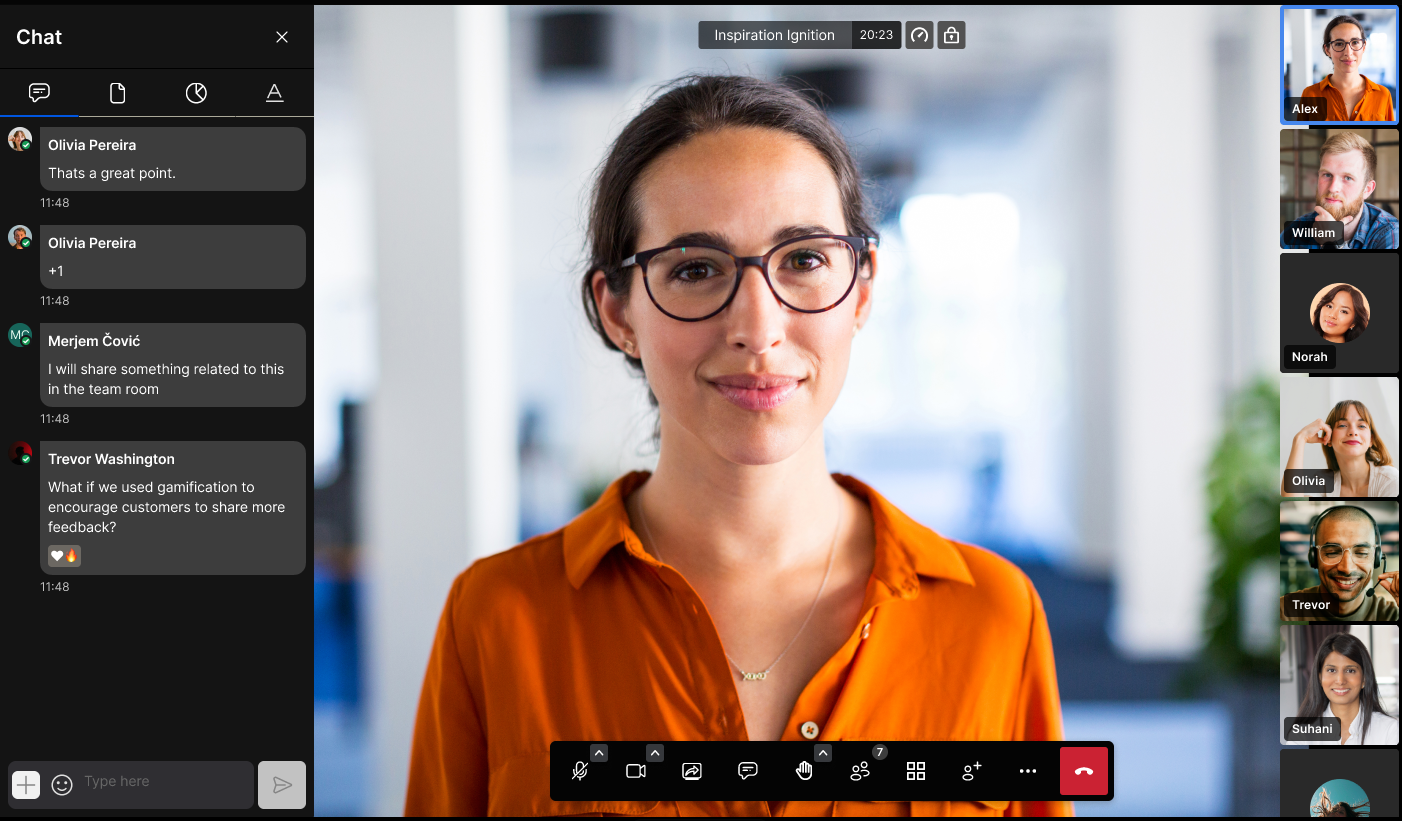
Task: Click the 'Chat' panel heading
Action: pos(39,37)
